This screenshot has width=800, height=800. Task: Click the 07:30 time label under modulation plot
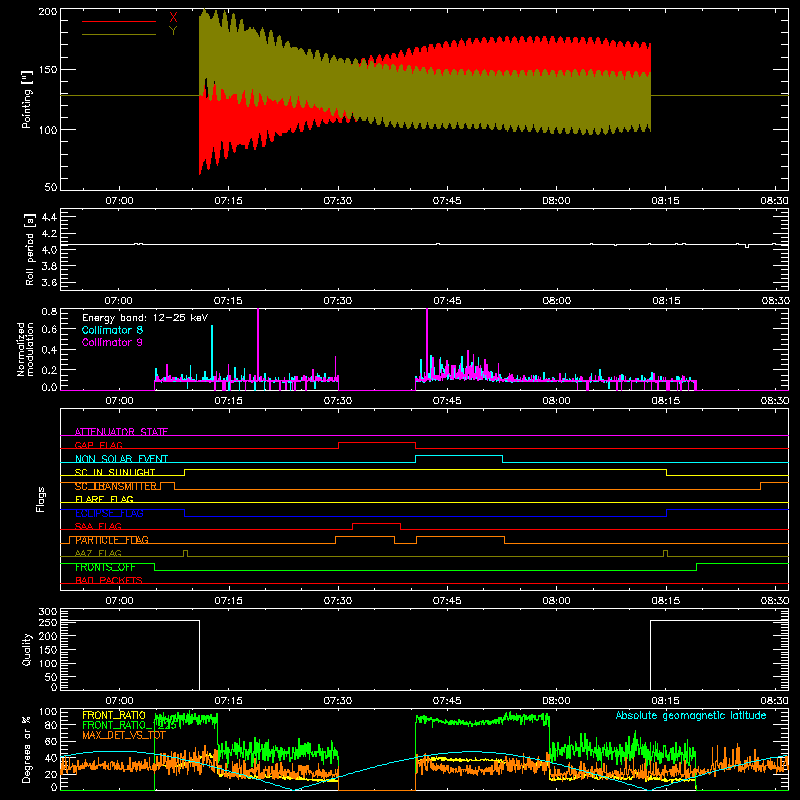337,401
